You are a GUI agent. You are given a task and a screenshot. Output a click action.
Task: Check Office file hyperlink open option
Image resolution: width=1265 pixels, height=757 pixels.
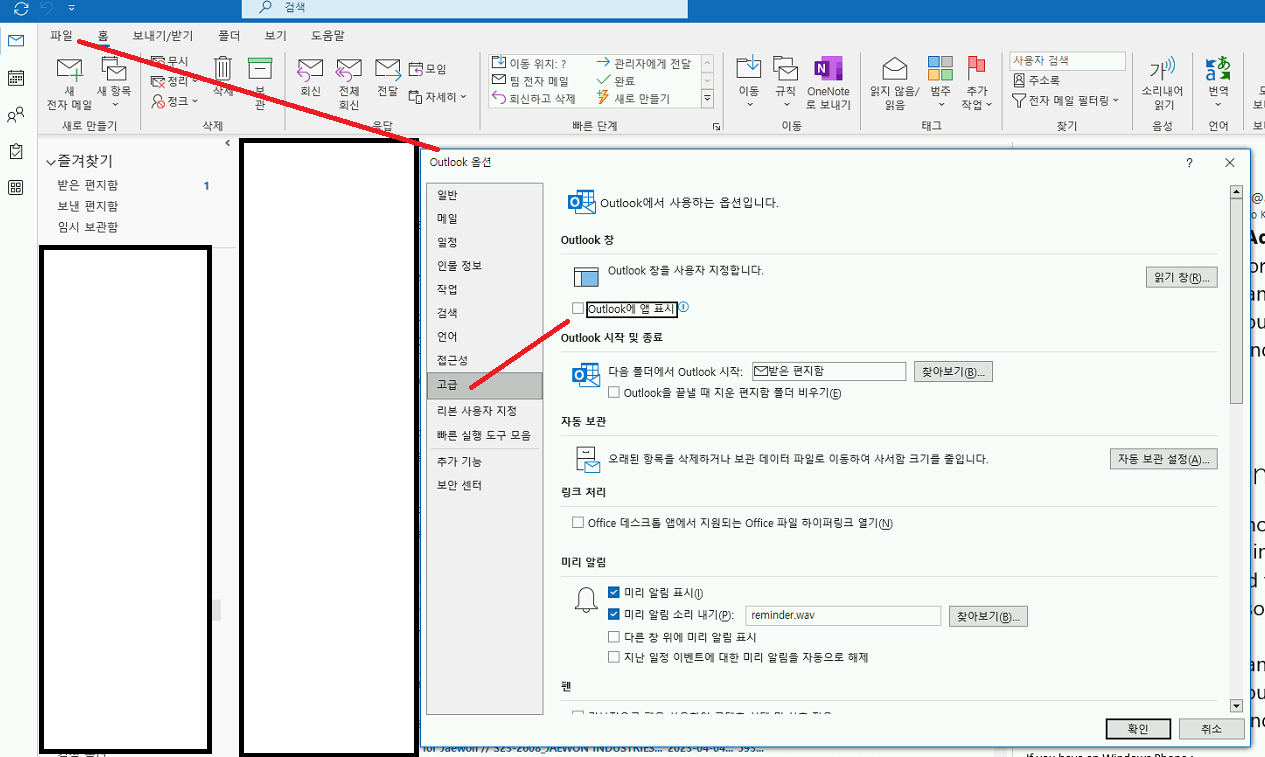point(578,523)
